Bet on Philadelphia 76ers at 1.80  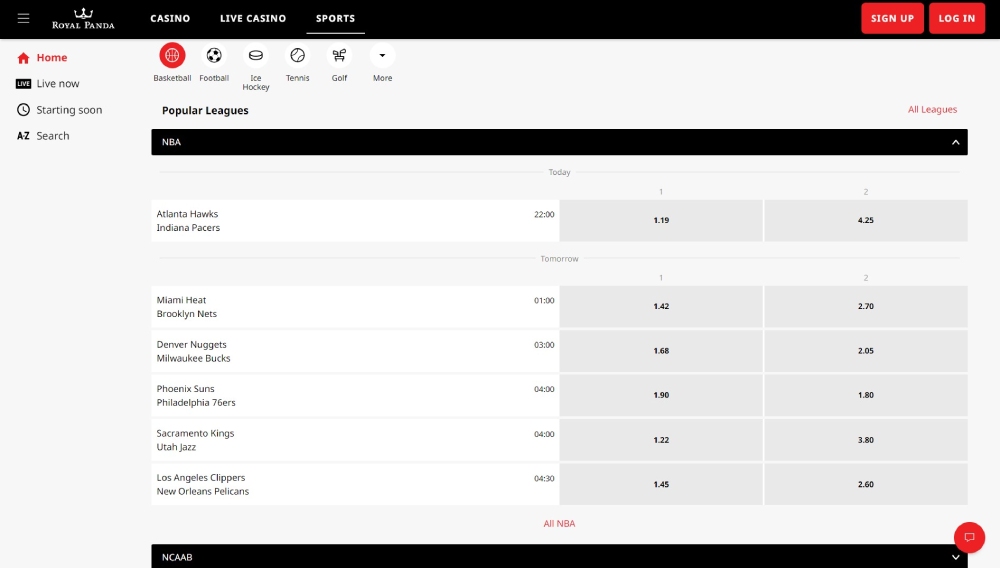[865, 395]
